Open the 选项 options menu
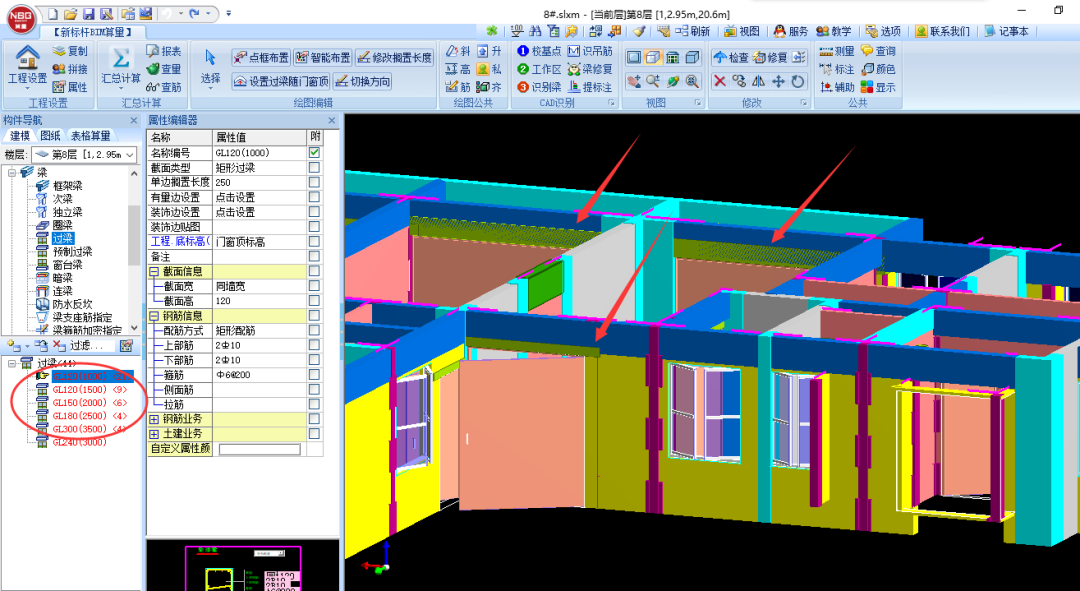The height and width of the screenshot is (591, 1080). coord(883,31)
